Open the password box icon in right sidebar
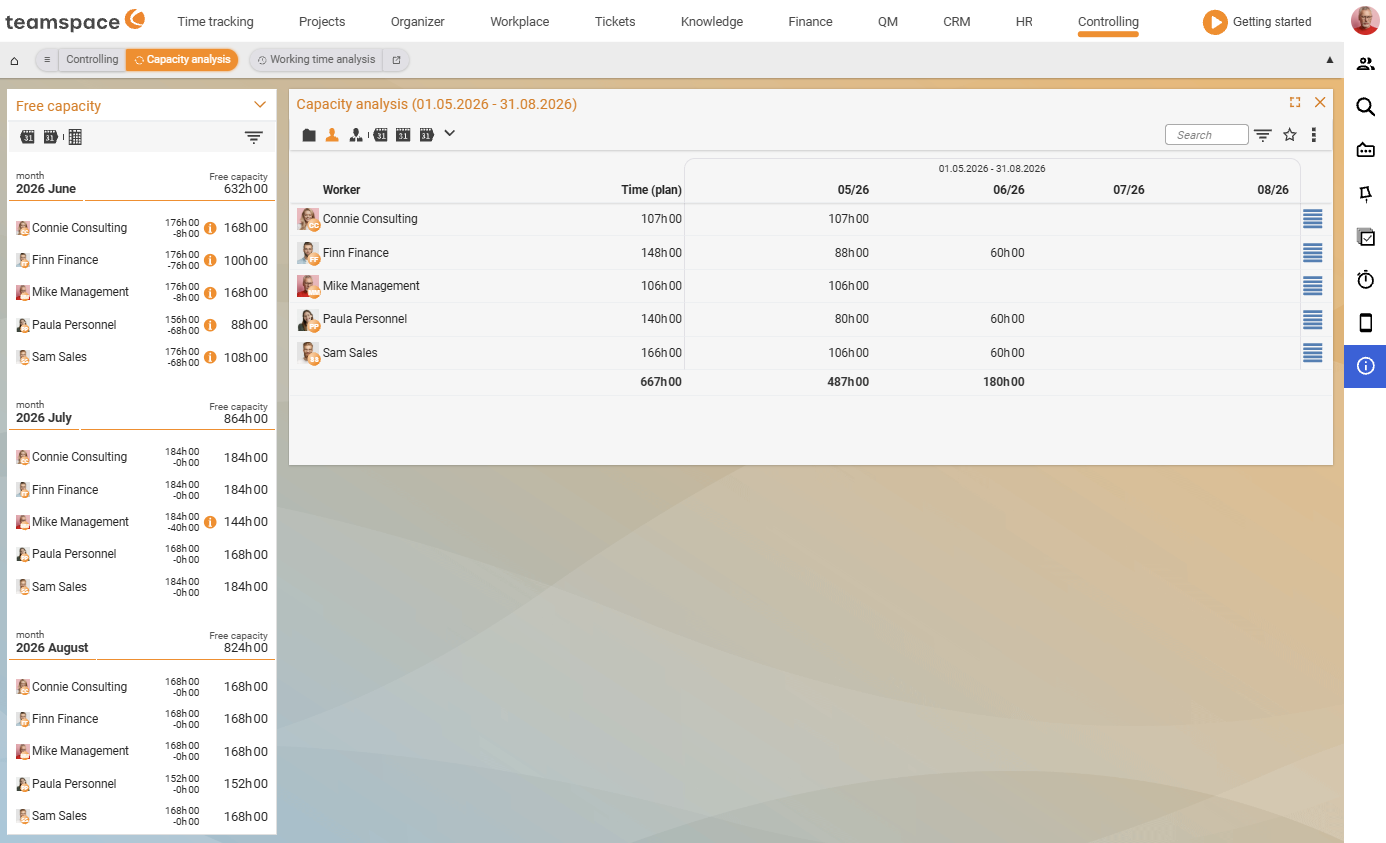 coord(1365,150)
